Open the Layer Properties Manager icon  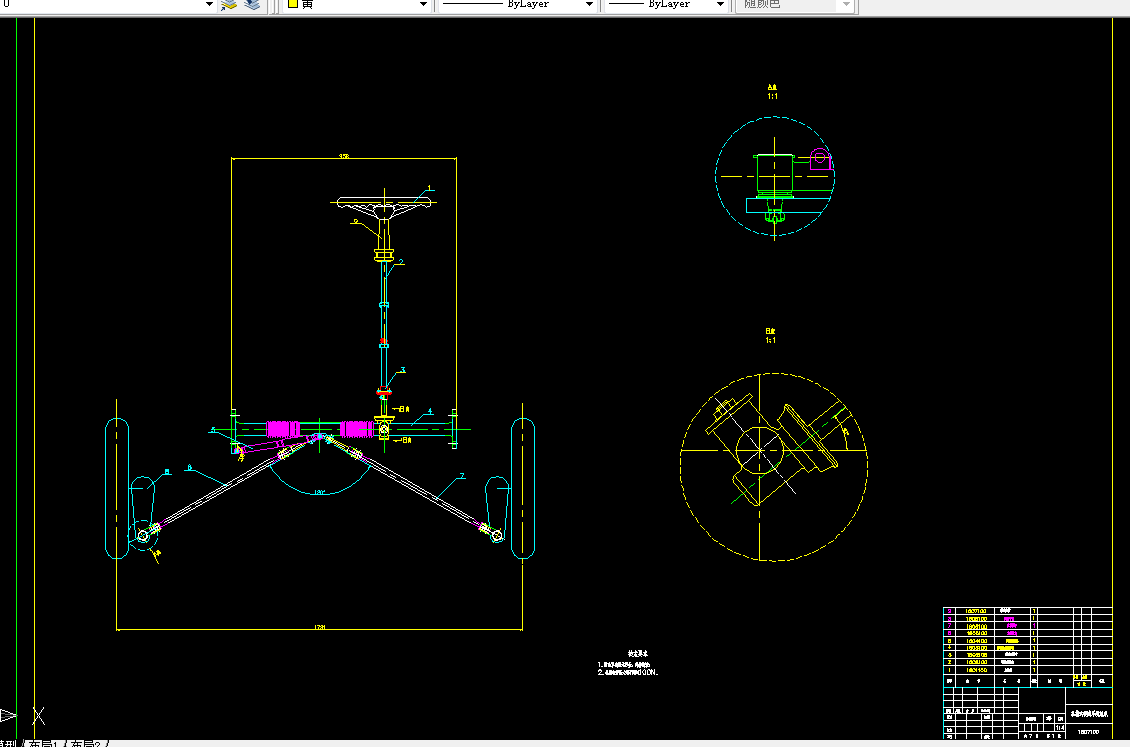point(229,4)
